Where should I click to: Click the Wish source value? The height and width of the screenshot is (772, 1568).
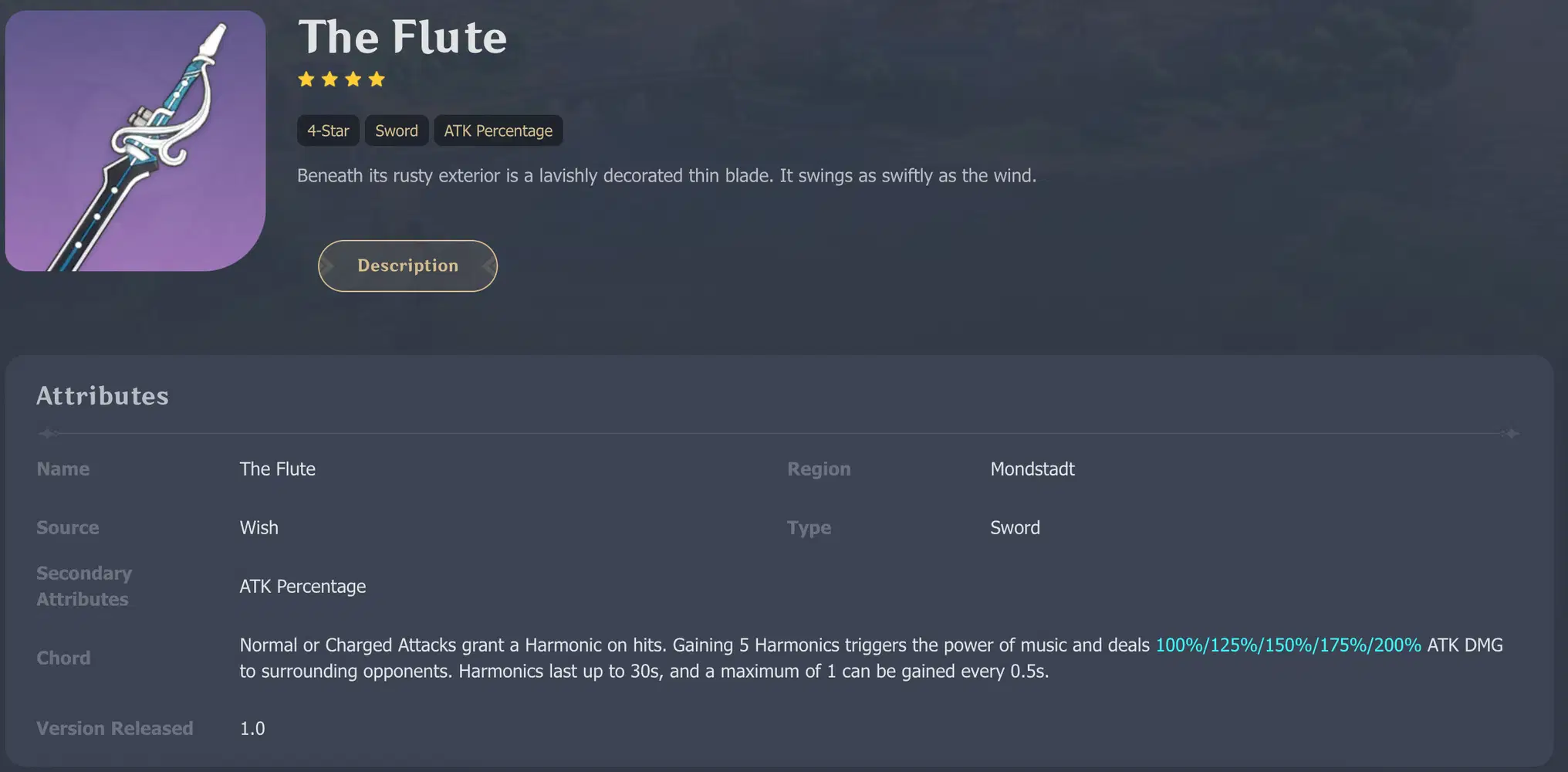pyautogui.click(x=259, y=527)
